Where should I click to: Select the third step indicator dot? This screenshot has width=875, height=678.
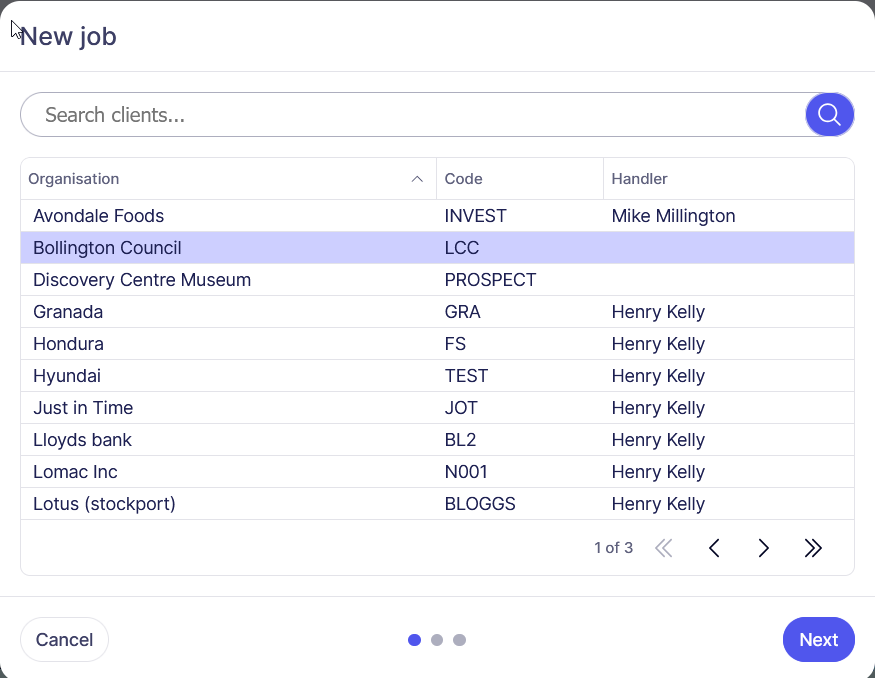pyautogui.click(x=460, y=640)
